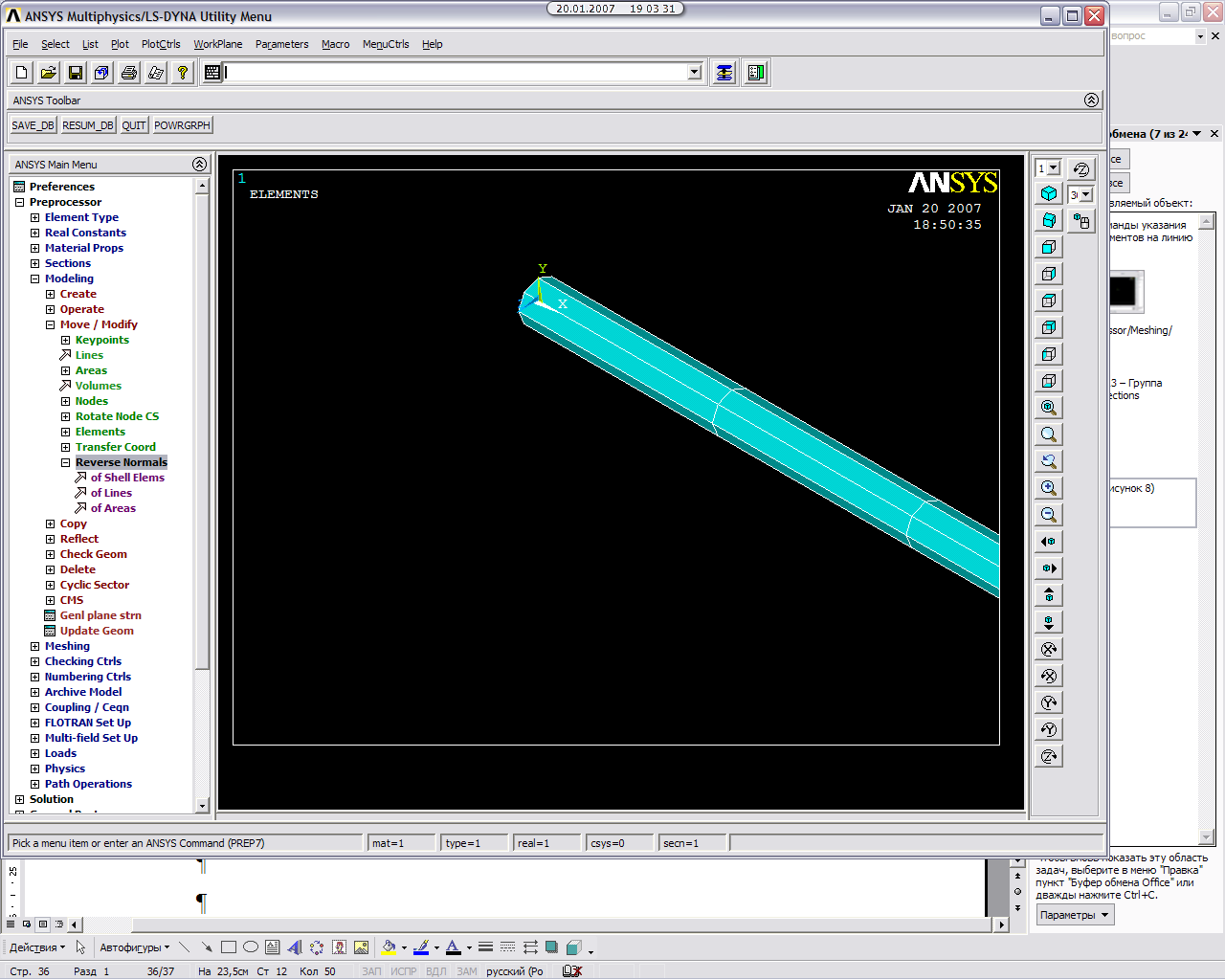
Task: Select 'of Areas' under Reverse Normals
Action: (113, 508)
